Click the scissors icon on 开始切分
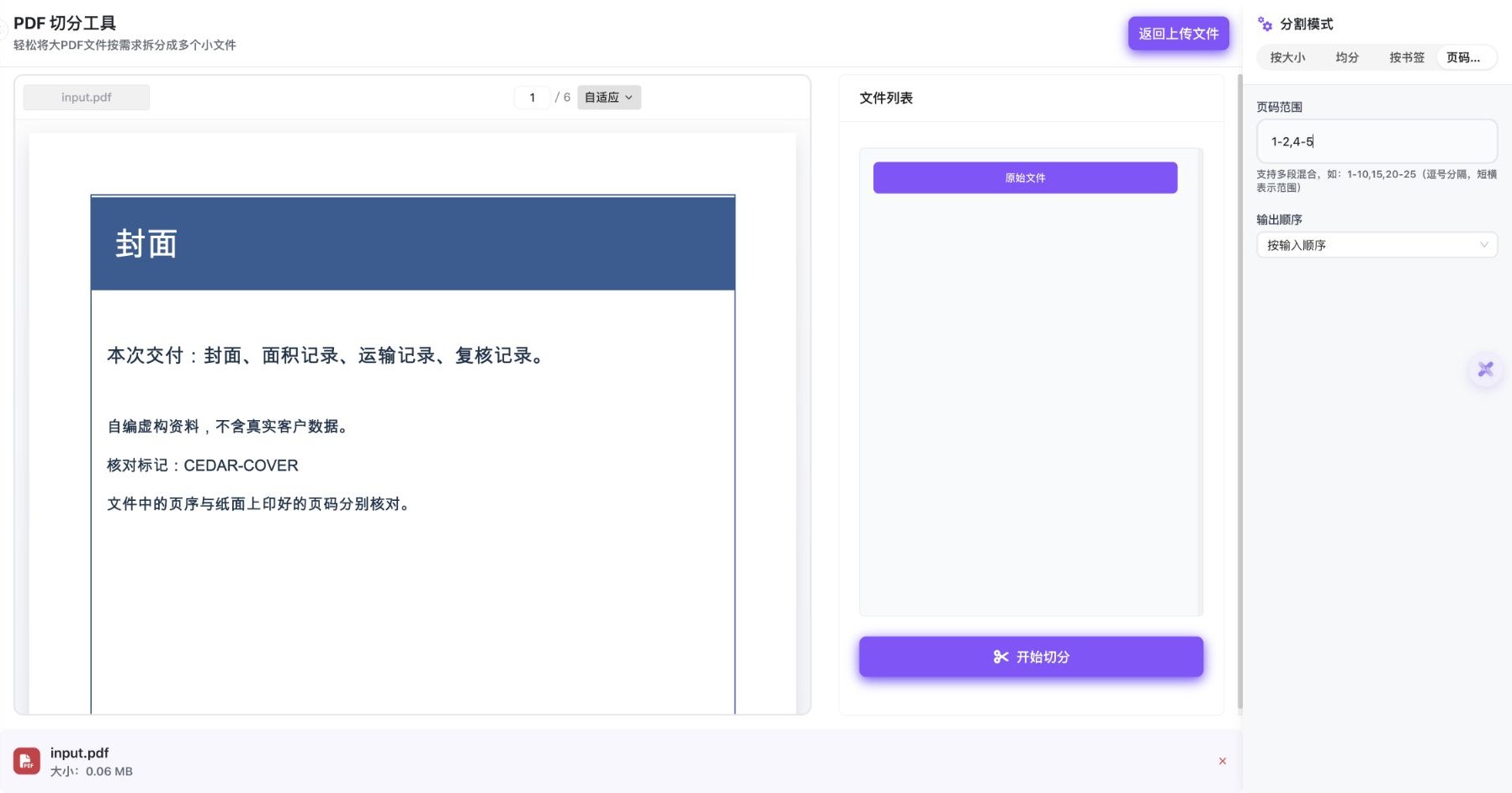The height and width of the screenshot is (793, 1512). click(1000, 657)
